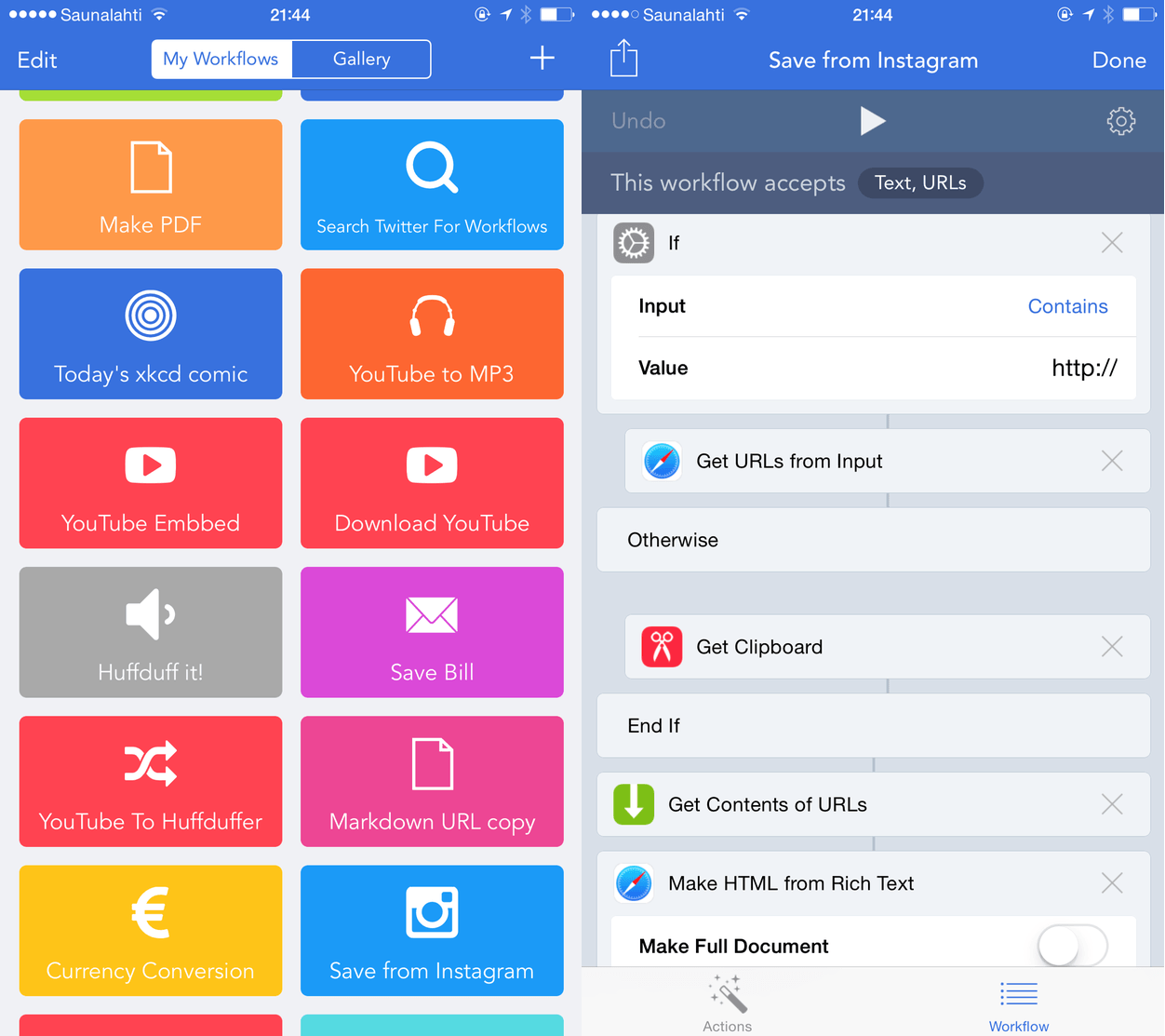Open the Download YouTube workflow tile

coord(432,483)
